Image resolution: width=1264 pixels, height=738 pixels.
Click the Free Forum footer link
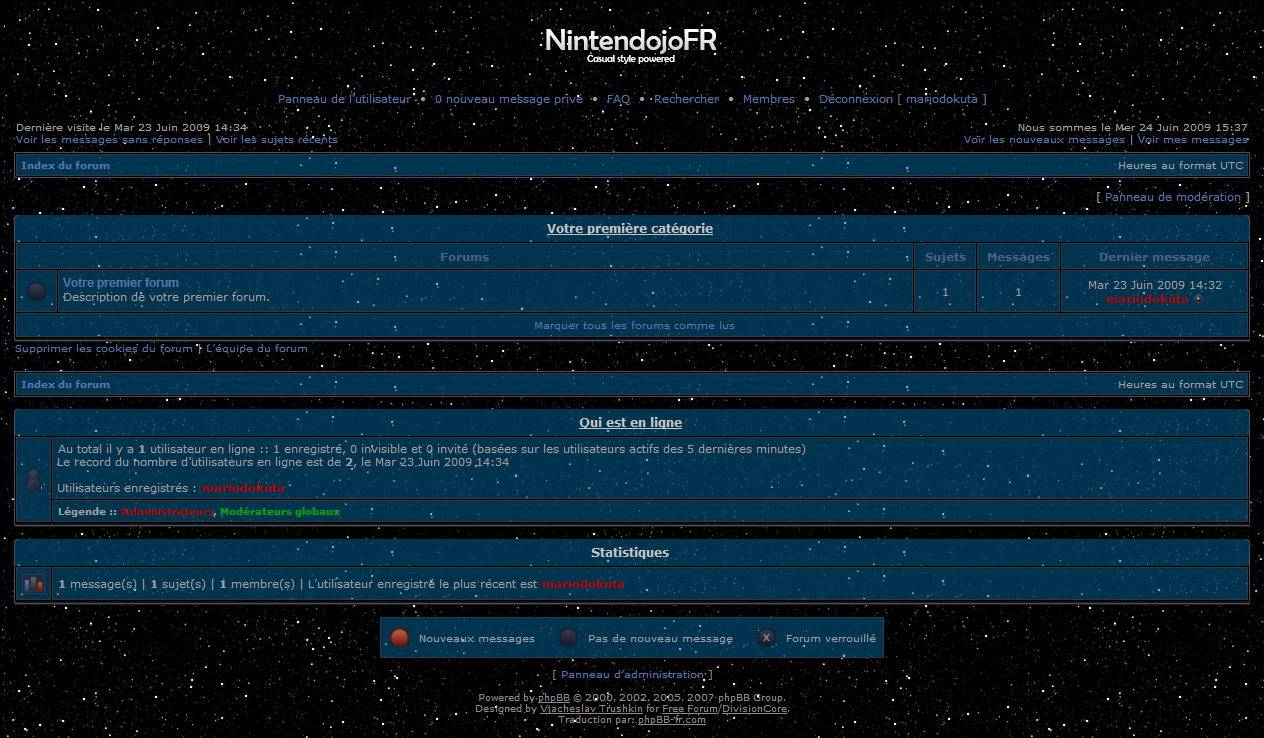coord(691,709)
